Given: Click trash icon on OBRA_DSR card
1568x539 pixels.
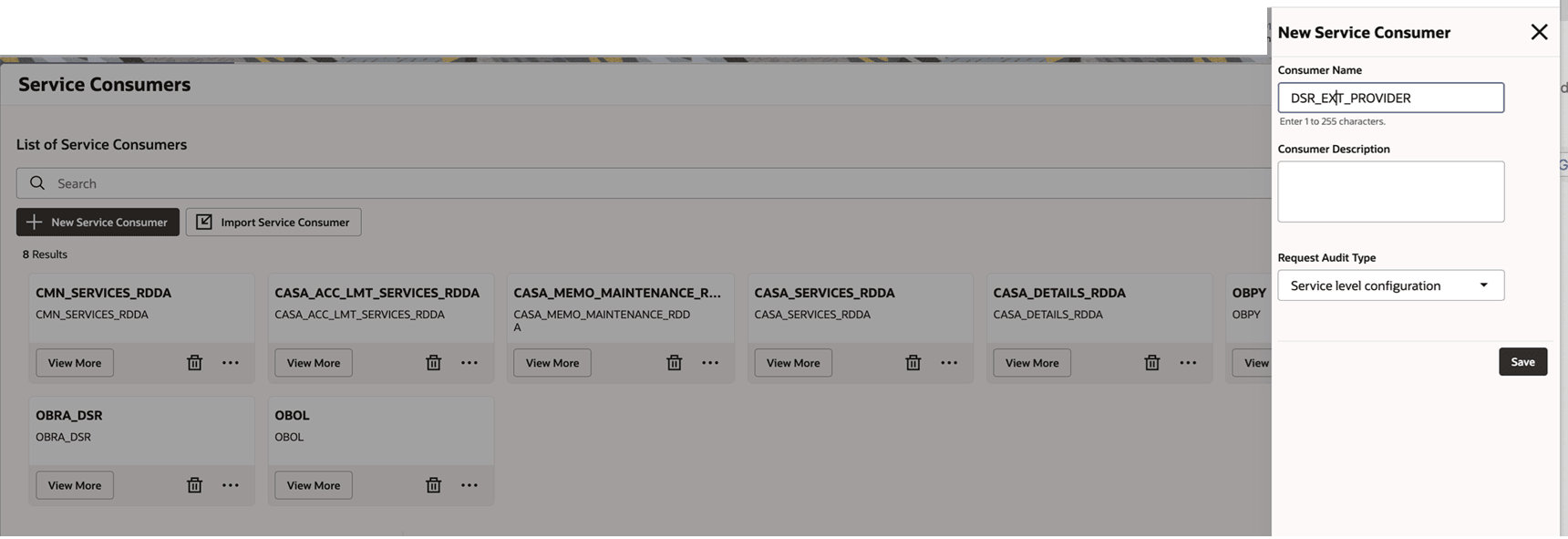Looking at the screenshot, I should click(x=194, y=485).
